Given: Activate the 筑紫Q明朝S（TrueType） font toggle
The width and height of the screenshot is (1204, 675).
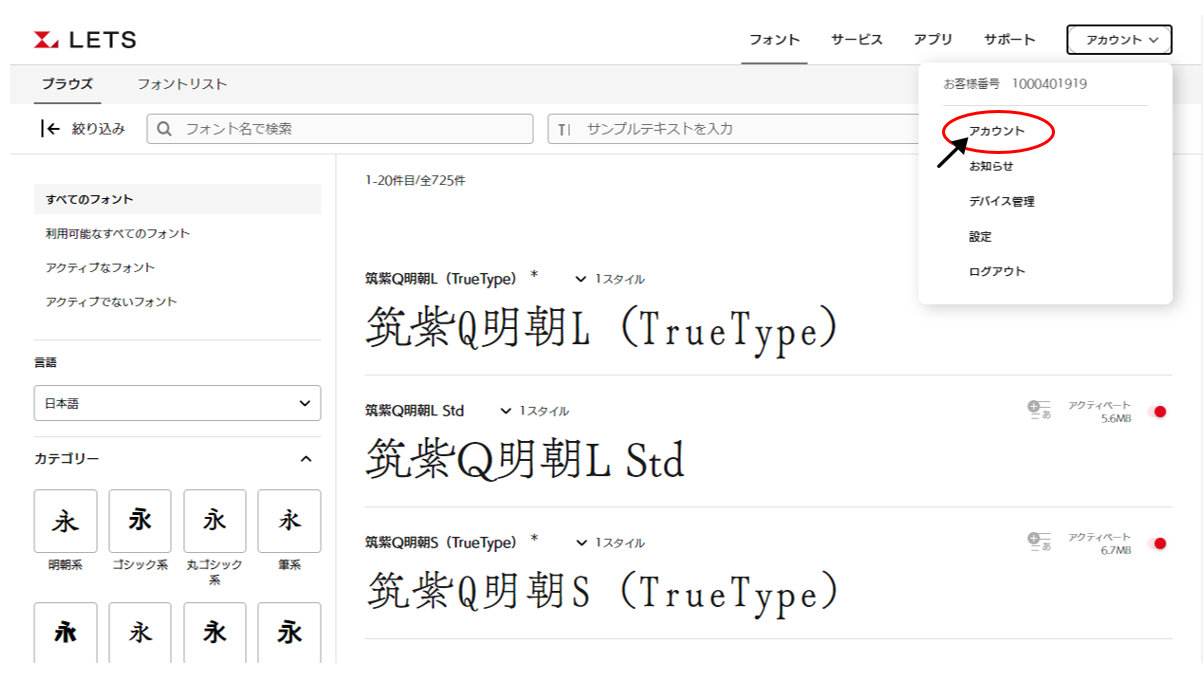Looking at the screenshot, I should tap(1158, 543).
